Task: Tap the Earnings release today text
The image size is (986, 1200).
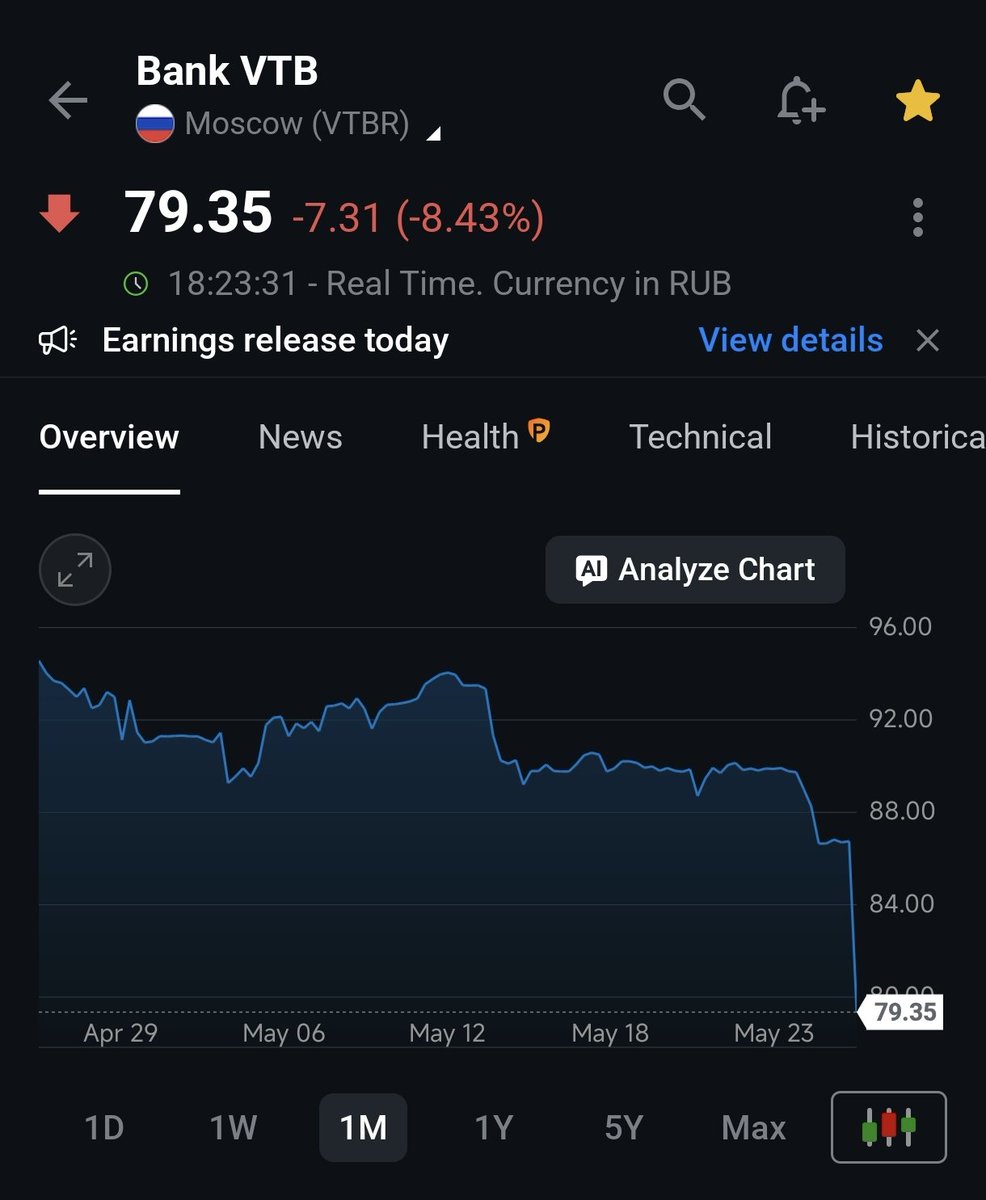Action: tap(275, 340)
